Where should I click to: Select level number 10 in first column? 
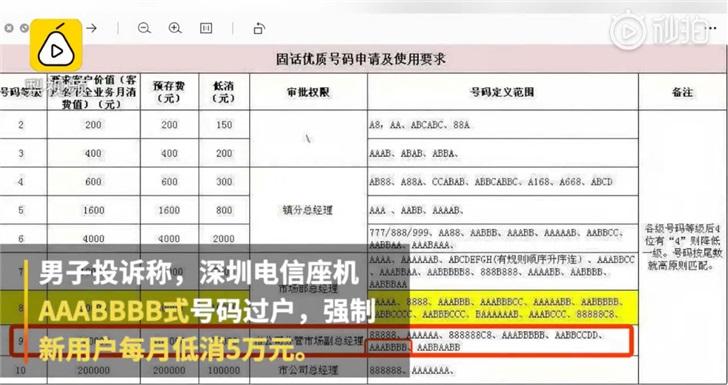pyautogui.click(x=21, y=370)
